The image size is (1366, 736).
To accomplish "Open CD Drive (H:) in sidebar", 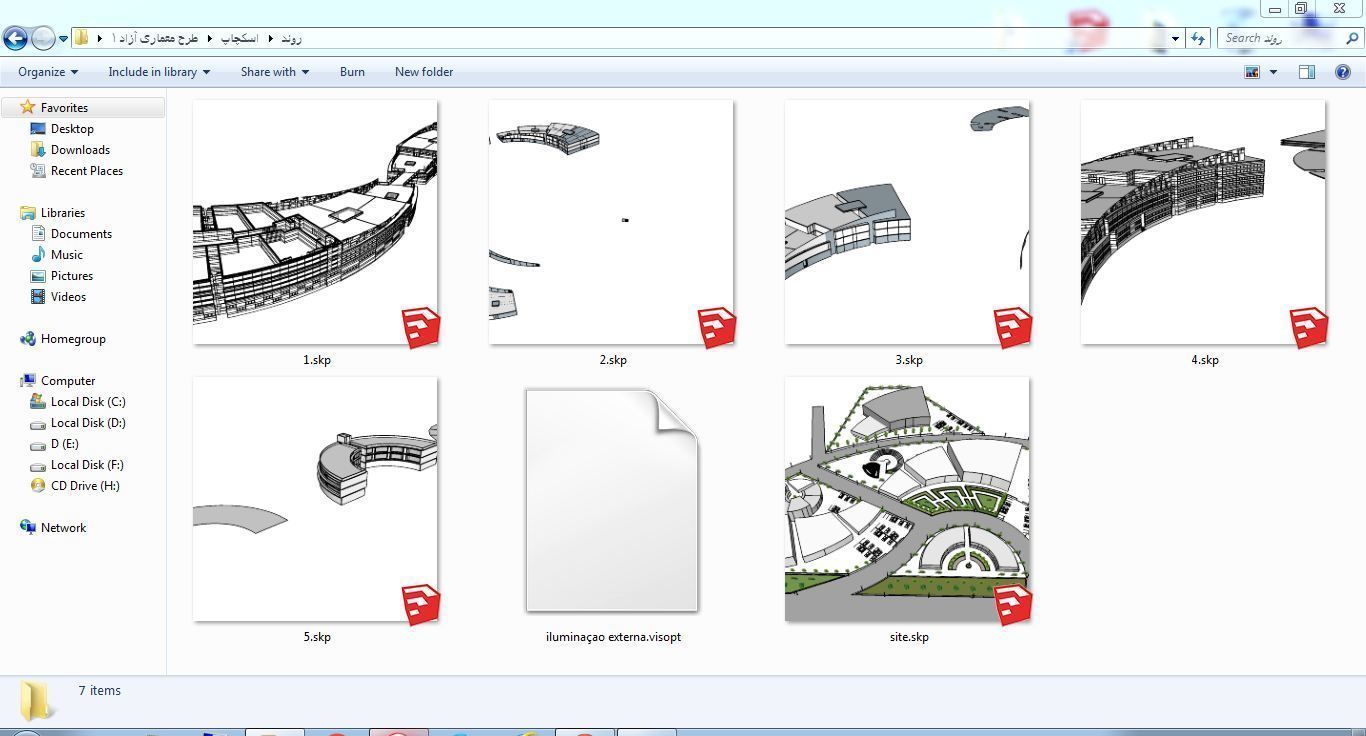I will click(85, 486).
